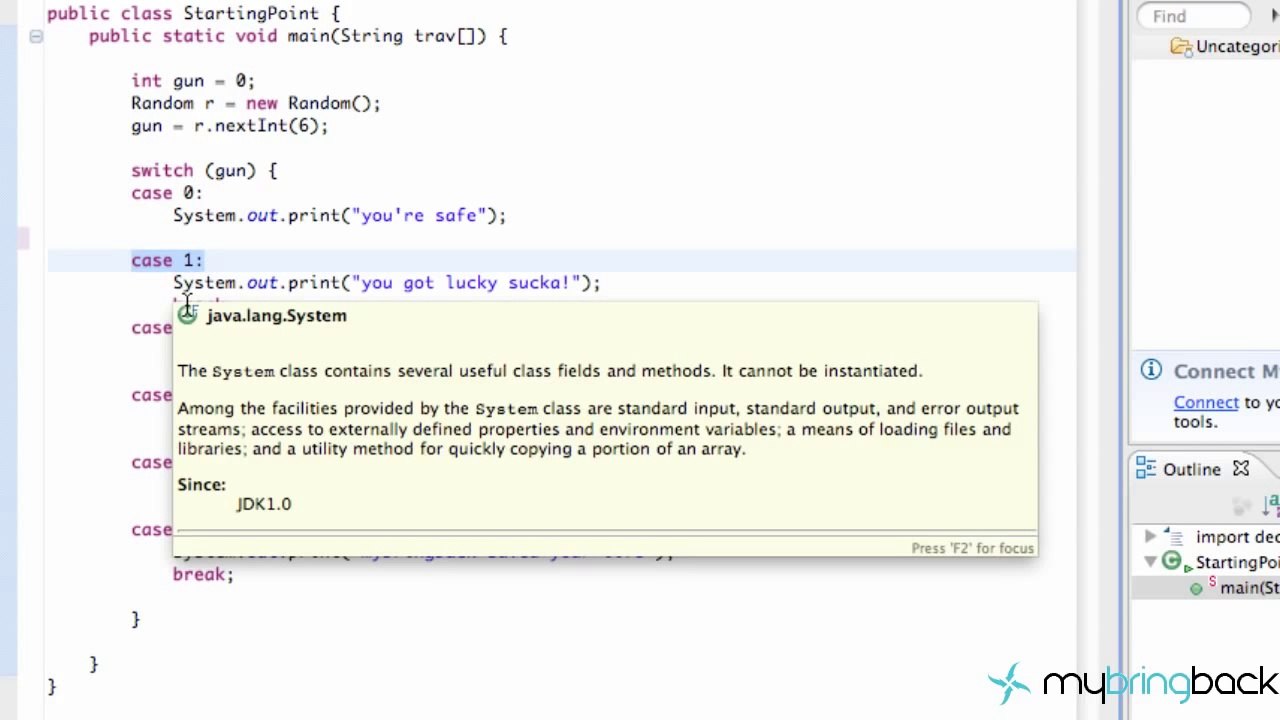The image size is (1280, 720).
Task: Click the info icon beside Connect Mylyn
Action: coord(1151,371)
